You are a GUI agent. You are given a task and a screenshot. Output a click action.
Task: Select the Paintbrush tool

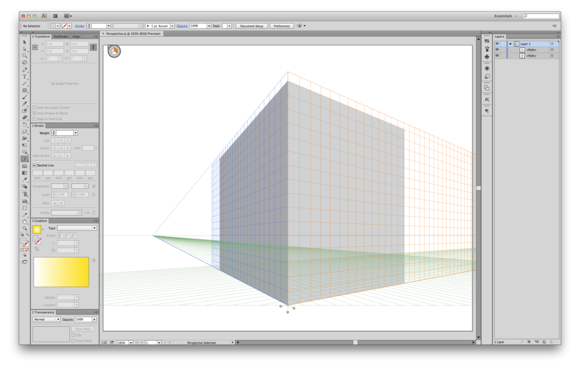(25, 97)
